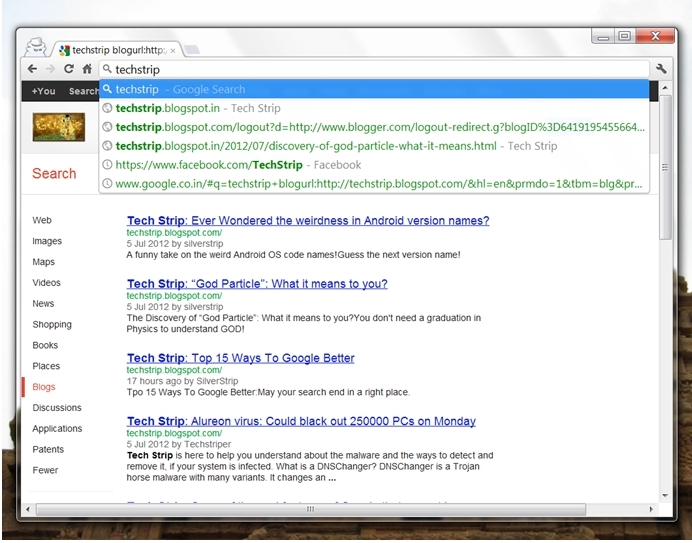
Task: Switch to Videos results
Action: [46, 283]
